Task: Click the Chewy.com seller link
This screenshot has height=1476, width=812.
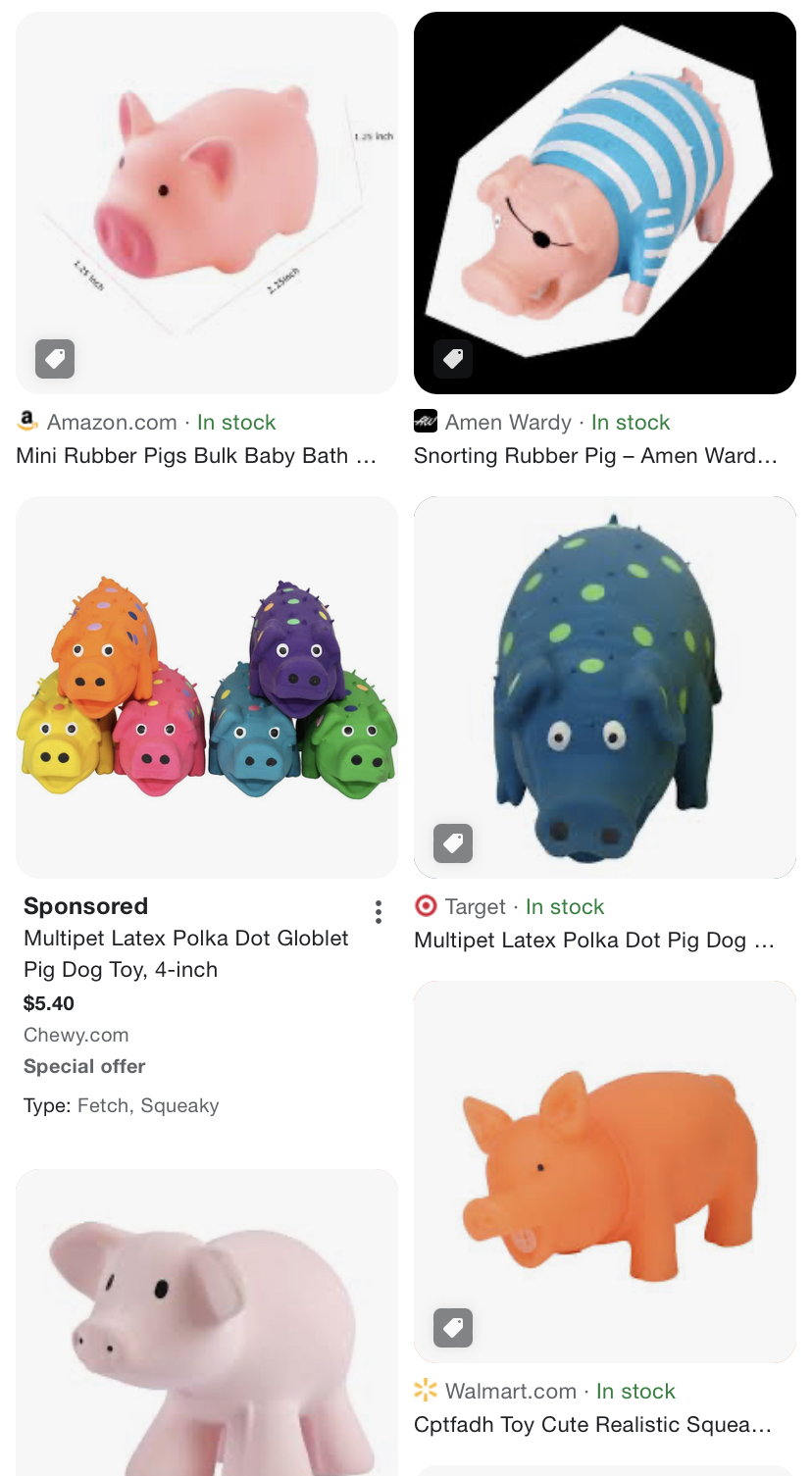Action: click(x=76, y=1035)
